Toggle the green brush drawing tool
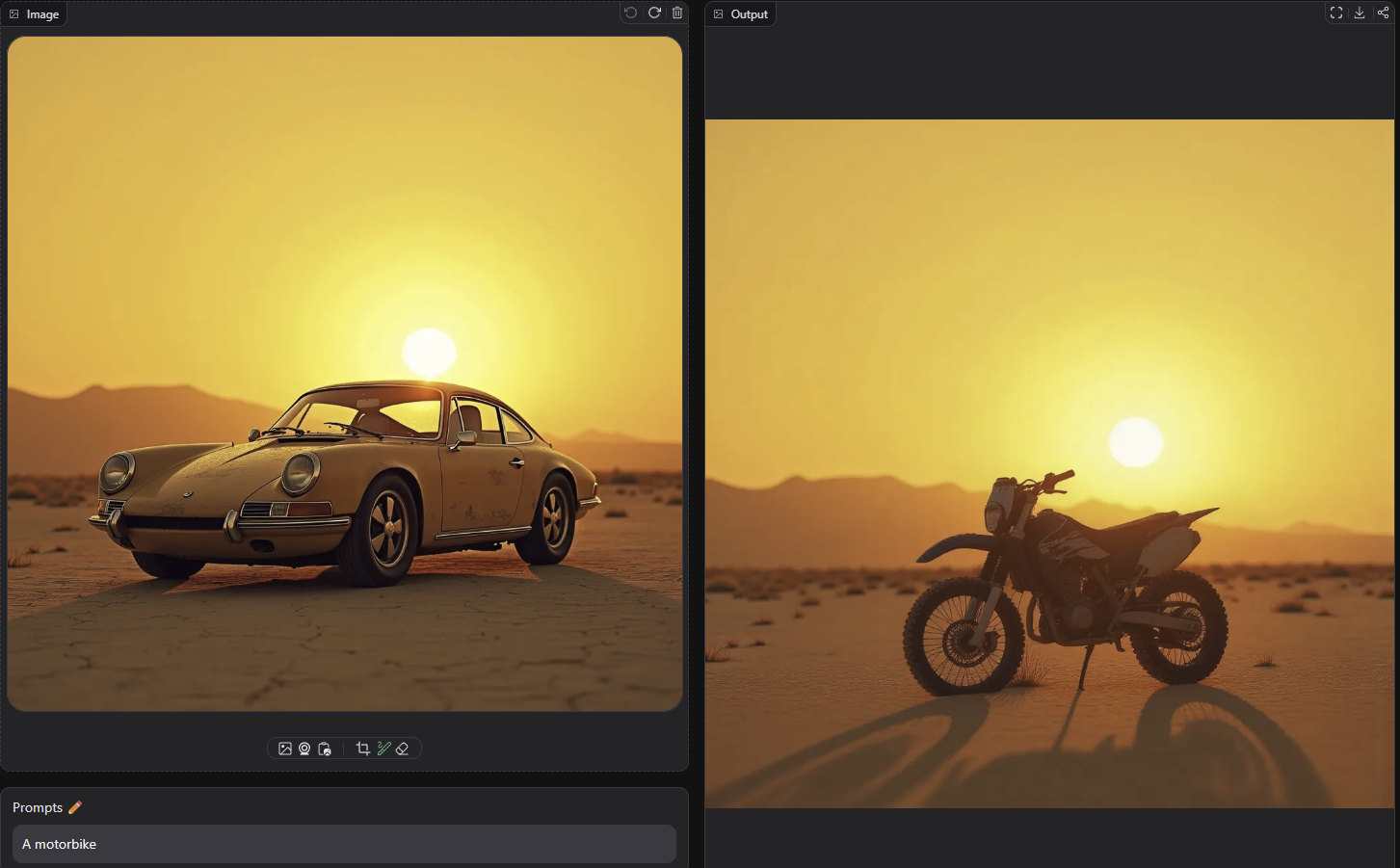 coord(383,749)
